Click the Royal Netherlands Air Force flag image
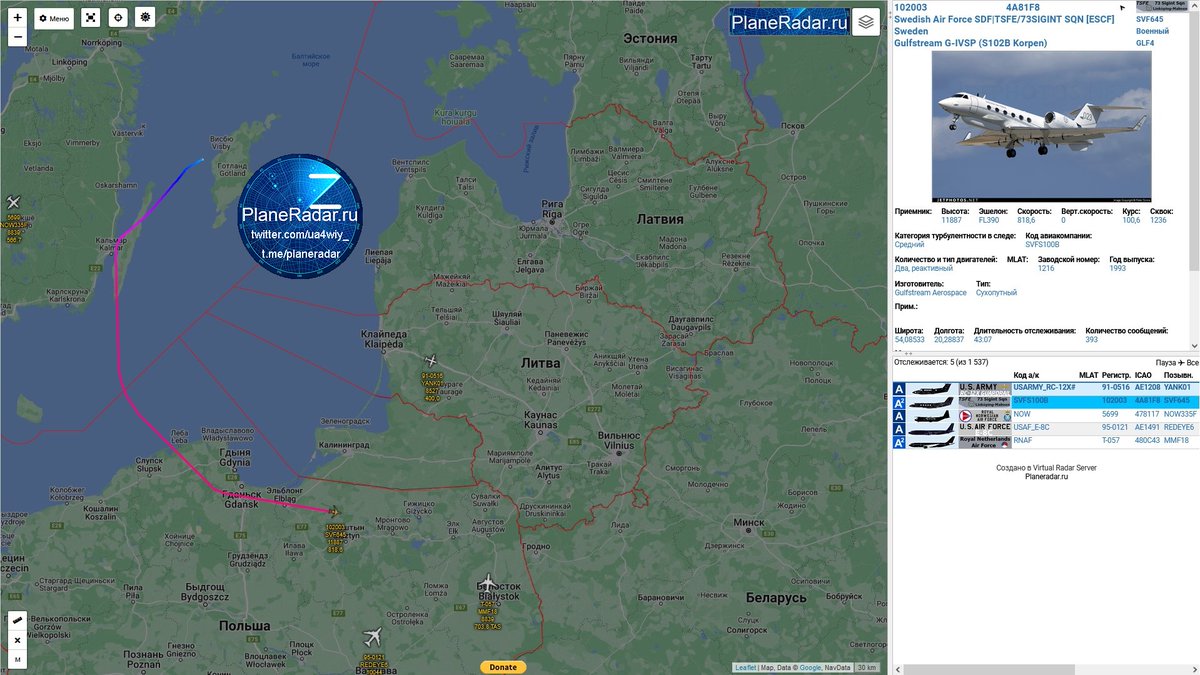This screenshot has height=675, width=1200. click(x=985, y=441)
